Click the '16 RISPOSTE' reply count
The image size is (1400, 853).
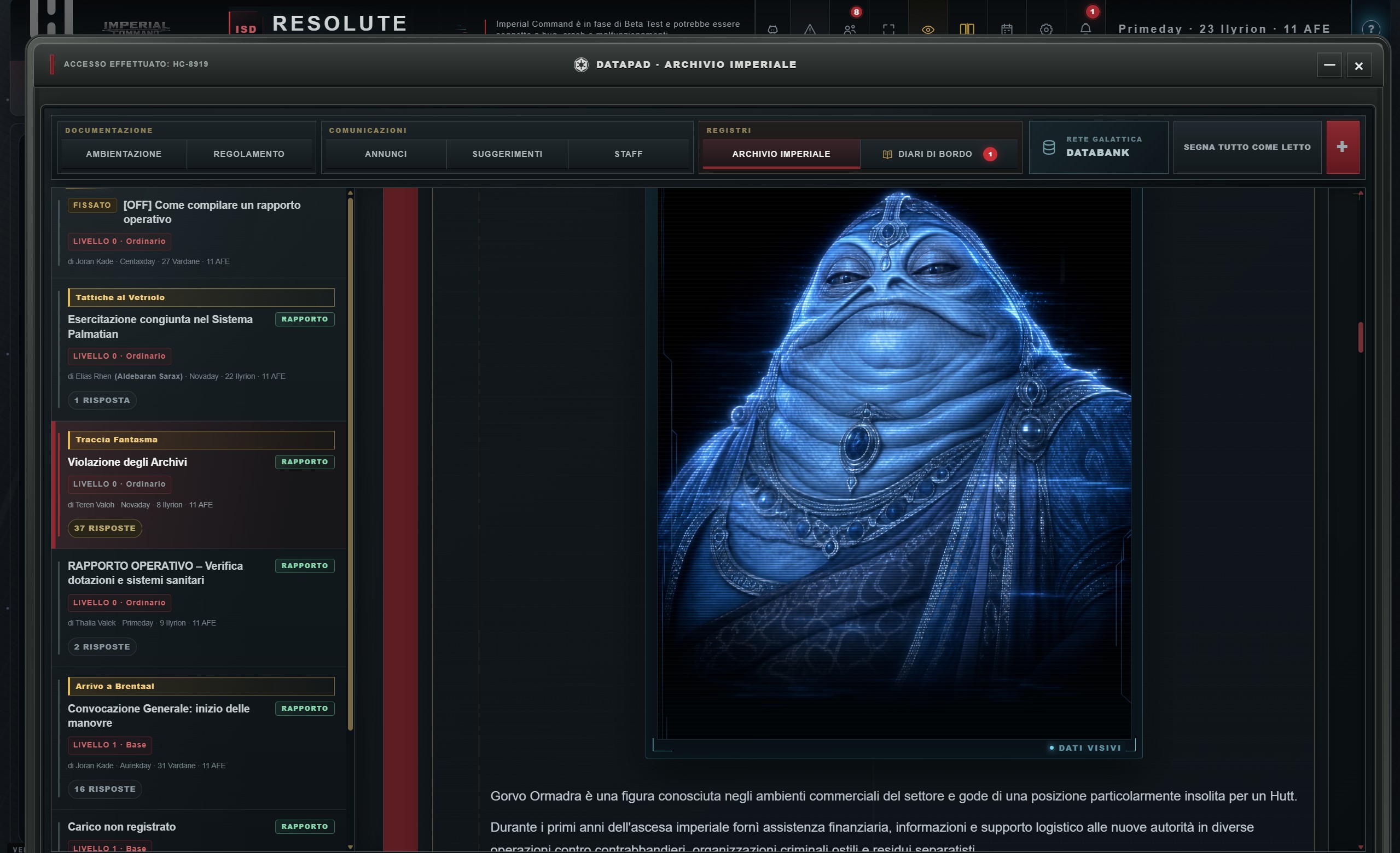(x=104, y=789)
